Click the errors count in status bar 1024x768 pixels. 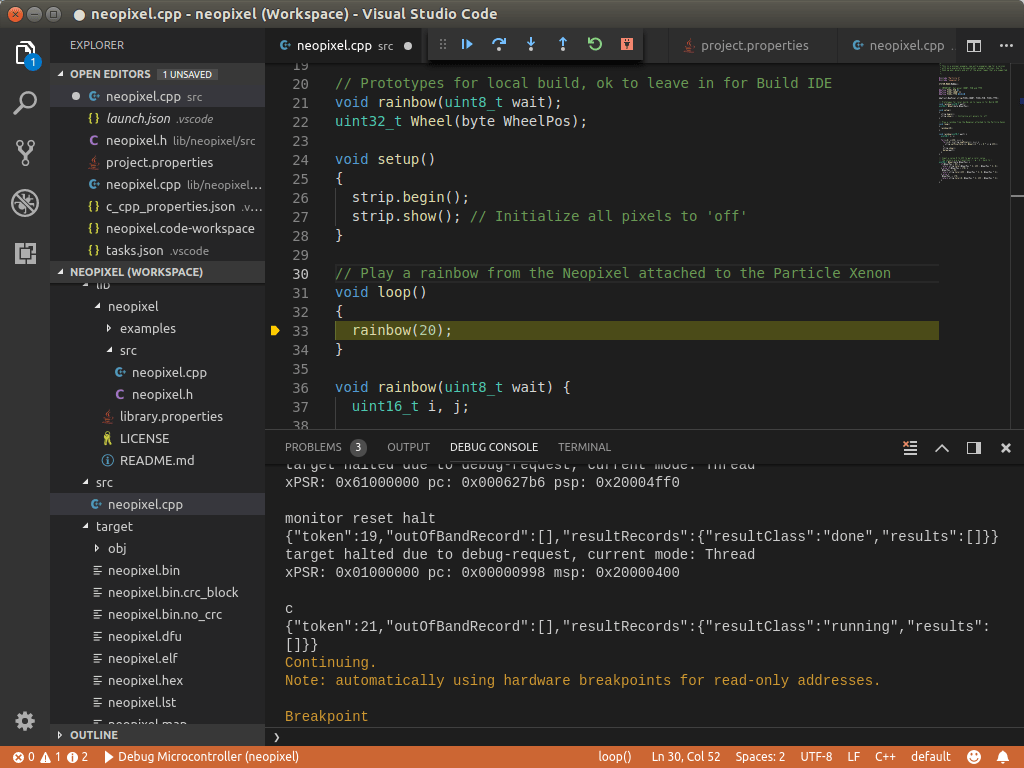click(24, 757)
